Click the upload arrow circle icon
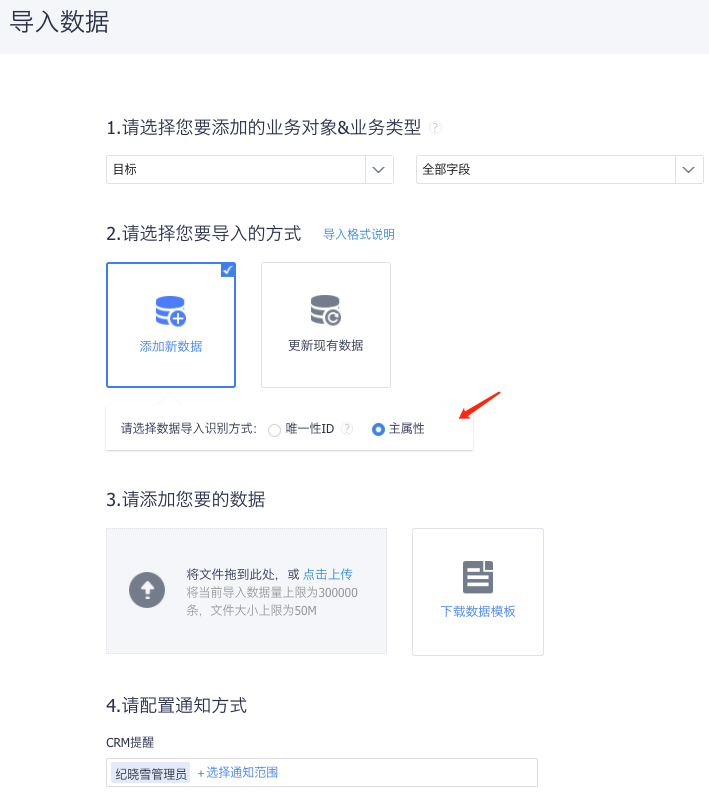 tap(147, 590)
